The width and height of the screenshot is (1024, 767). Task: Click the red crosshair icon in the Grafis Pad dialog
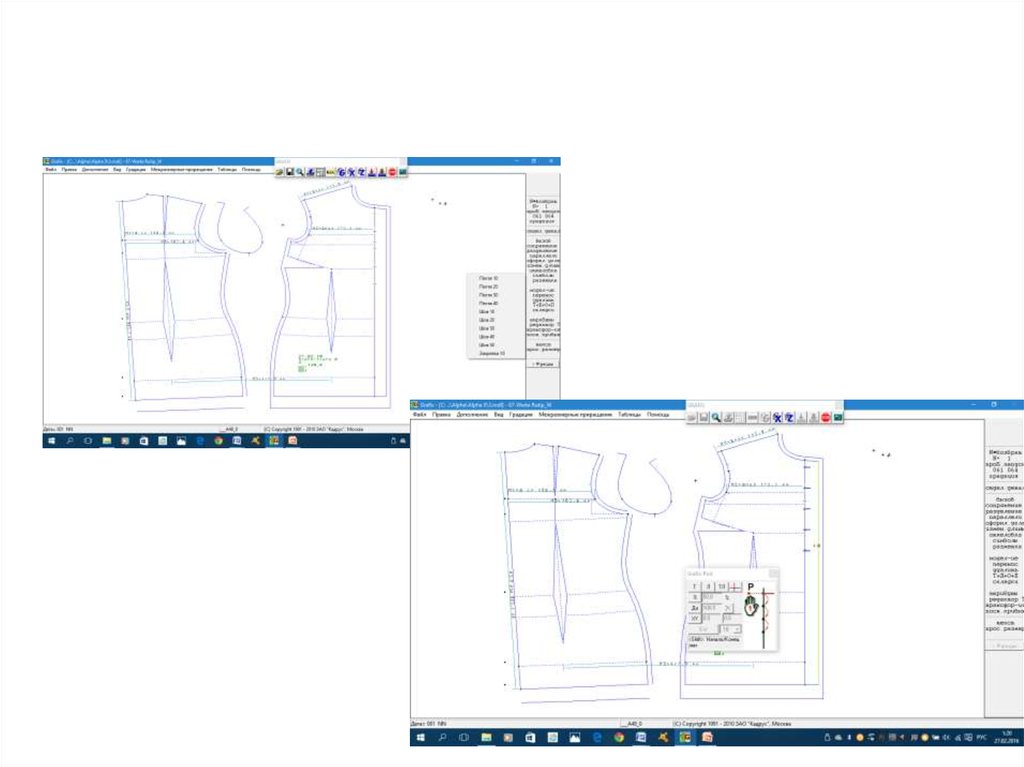735,587
